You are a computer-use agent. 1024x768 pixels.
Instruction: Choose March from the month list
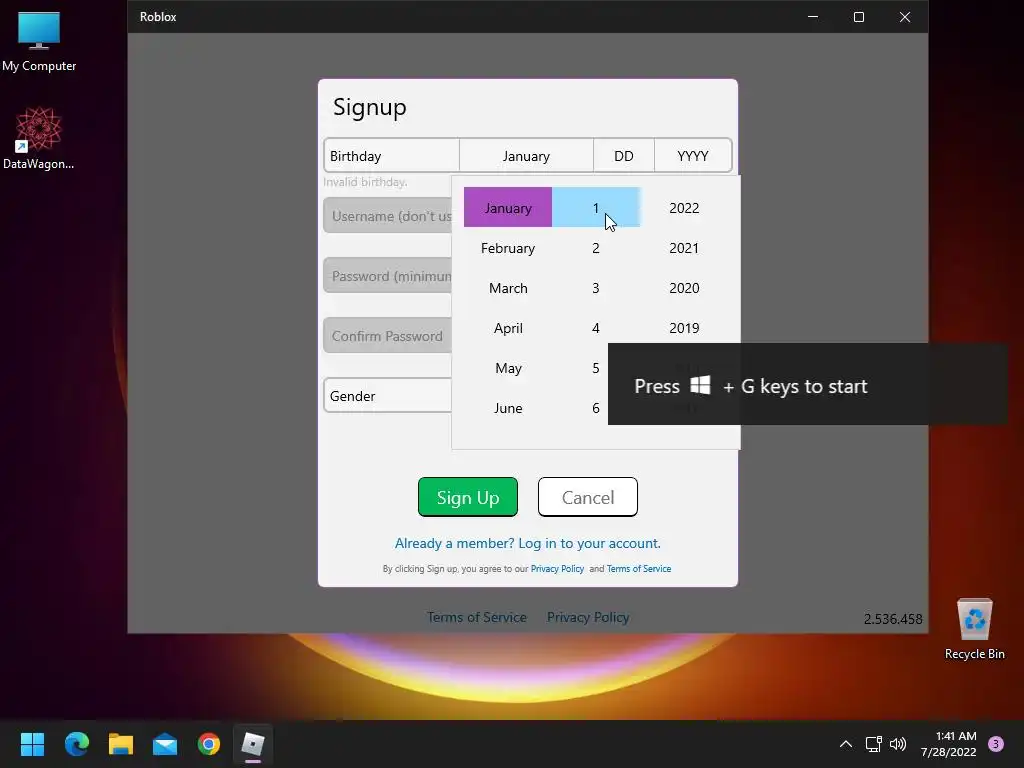[x=508, y=288]
